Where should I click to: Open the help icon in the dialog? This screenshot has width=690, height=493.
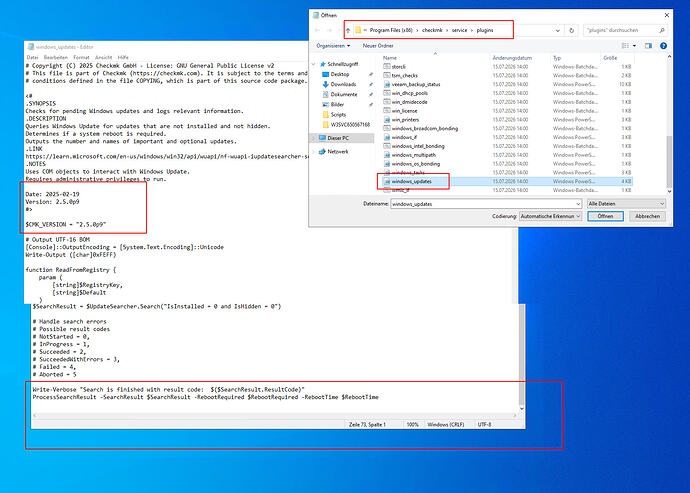pyautogui.click(x=663, y=46)
